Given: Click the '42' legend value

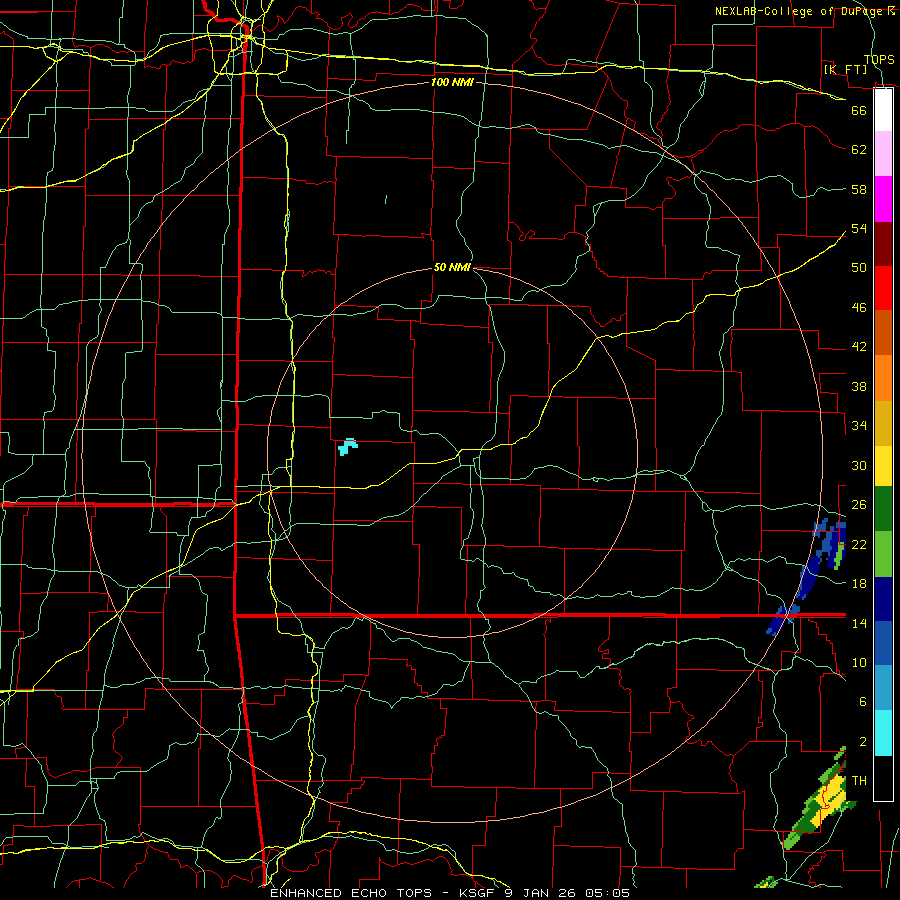Looking at the screenshot, I should [859, 346].
